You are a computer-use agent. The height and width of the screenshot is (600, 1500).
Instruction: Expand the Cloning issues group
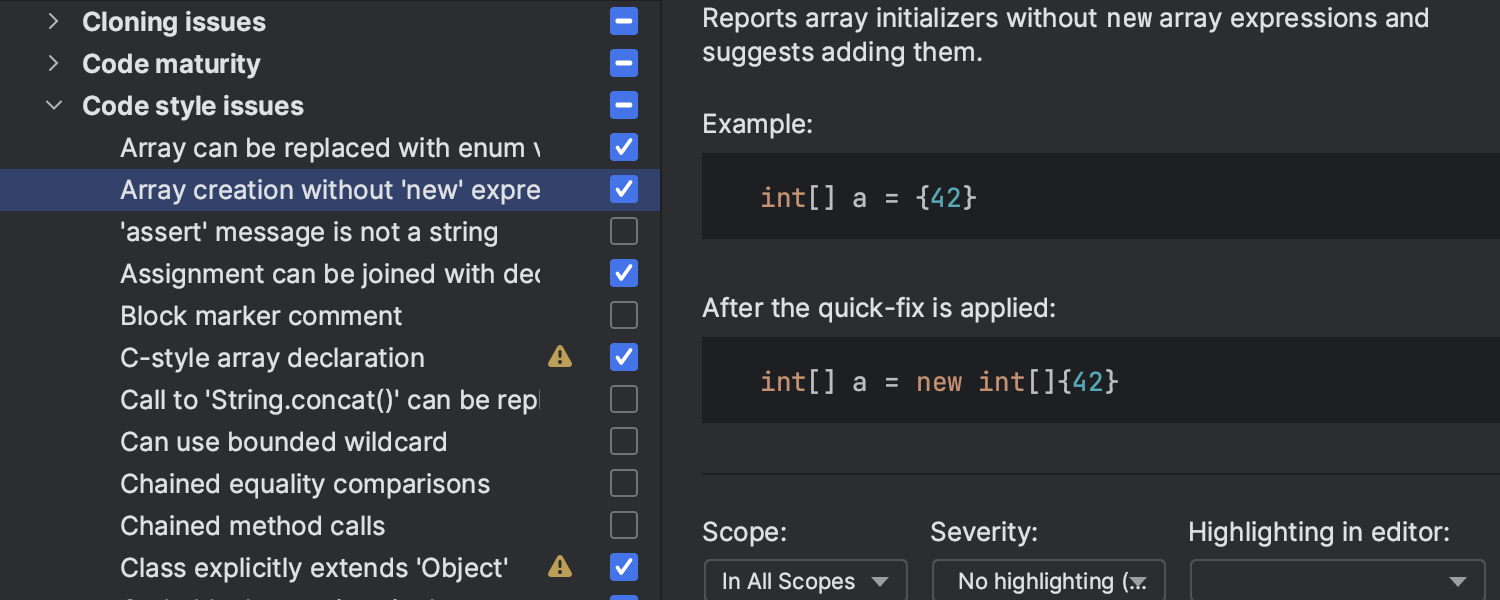tap(54, 21)
